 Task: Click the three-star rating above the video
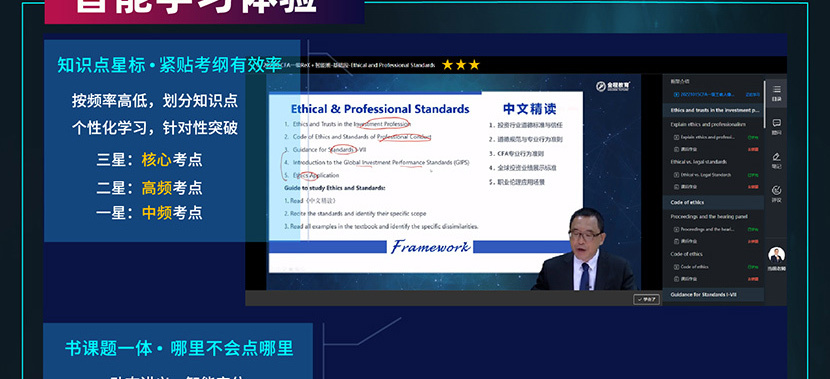pos(461,65)
